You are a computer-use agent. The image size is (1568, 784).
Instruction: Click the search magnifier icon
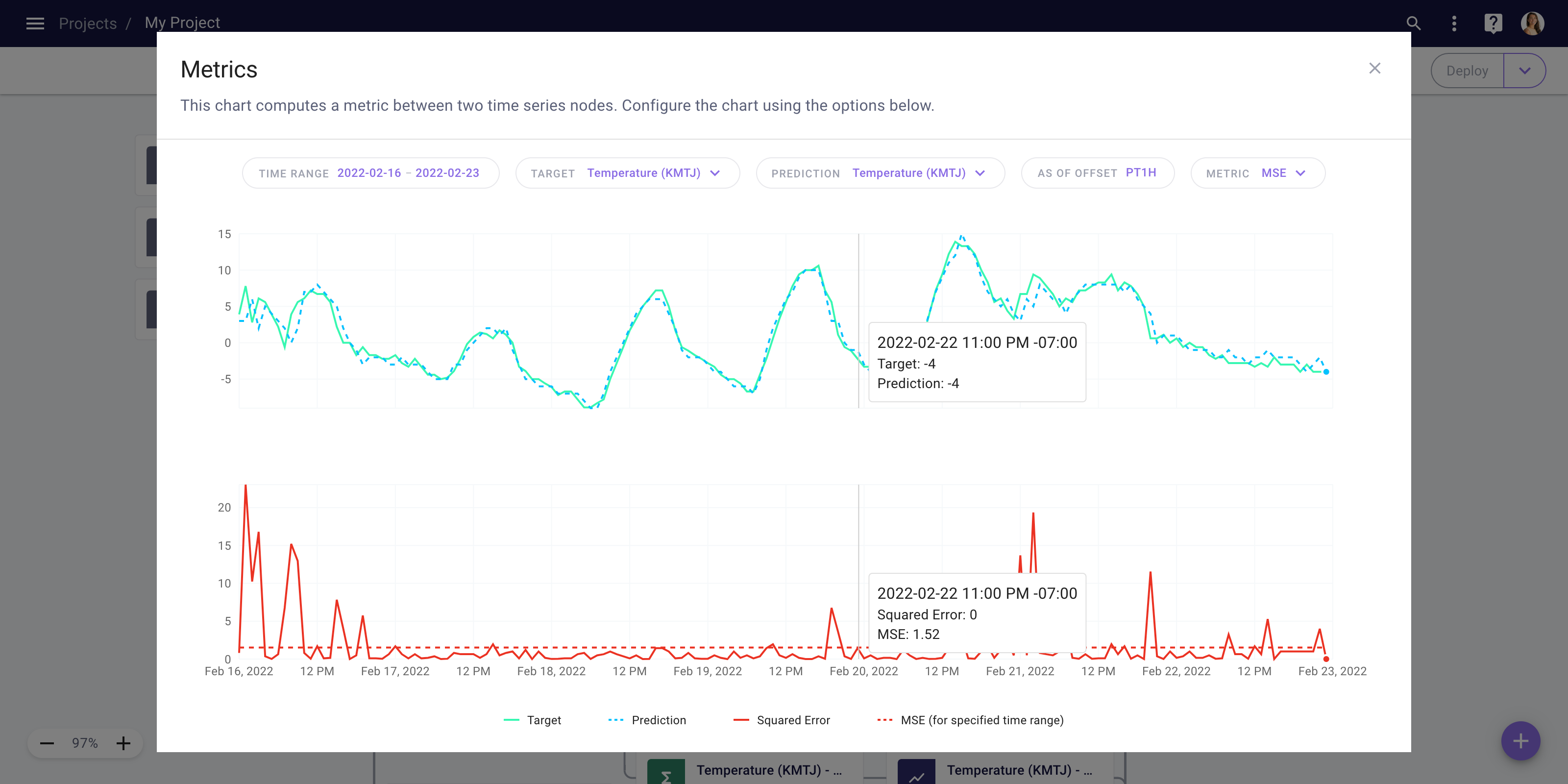(1413, 23)
